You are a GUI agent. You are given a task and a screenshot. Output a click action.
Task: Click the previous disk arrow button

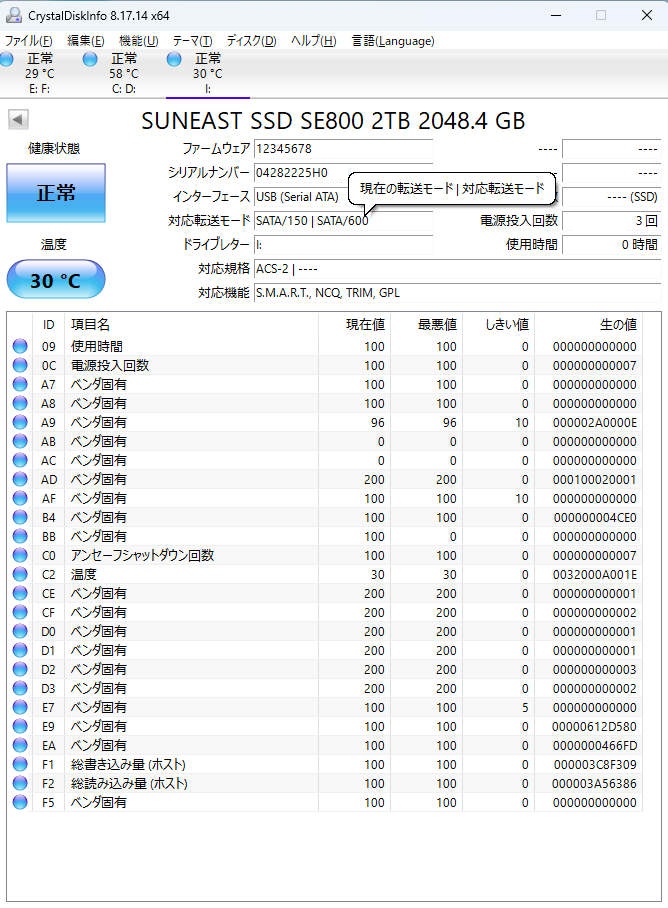(x=18, y=120)
